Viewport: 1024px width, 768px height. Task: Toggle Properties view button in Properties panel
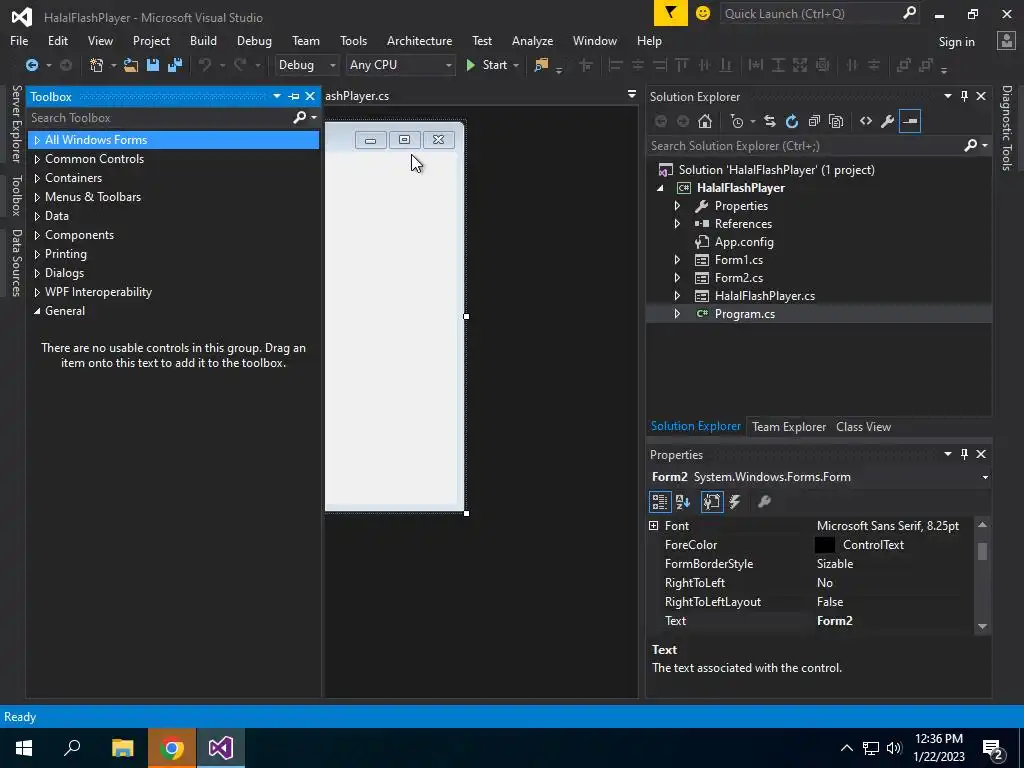coord(712,502)
